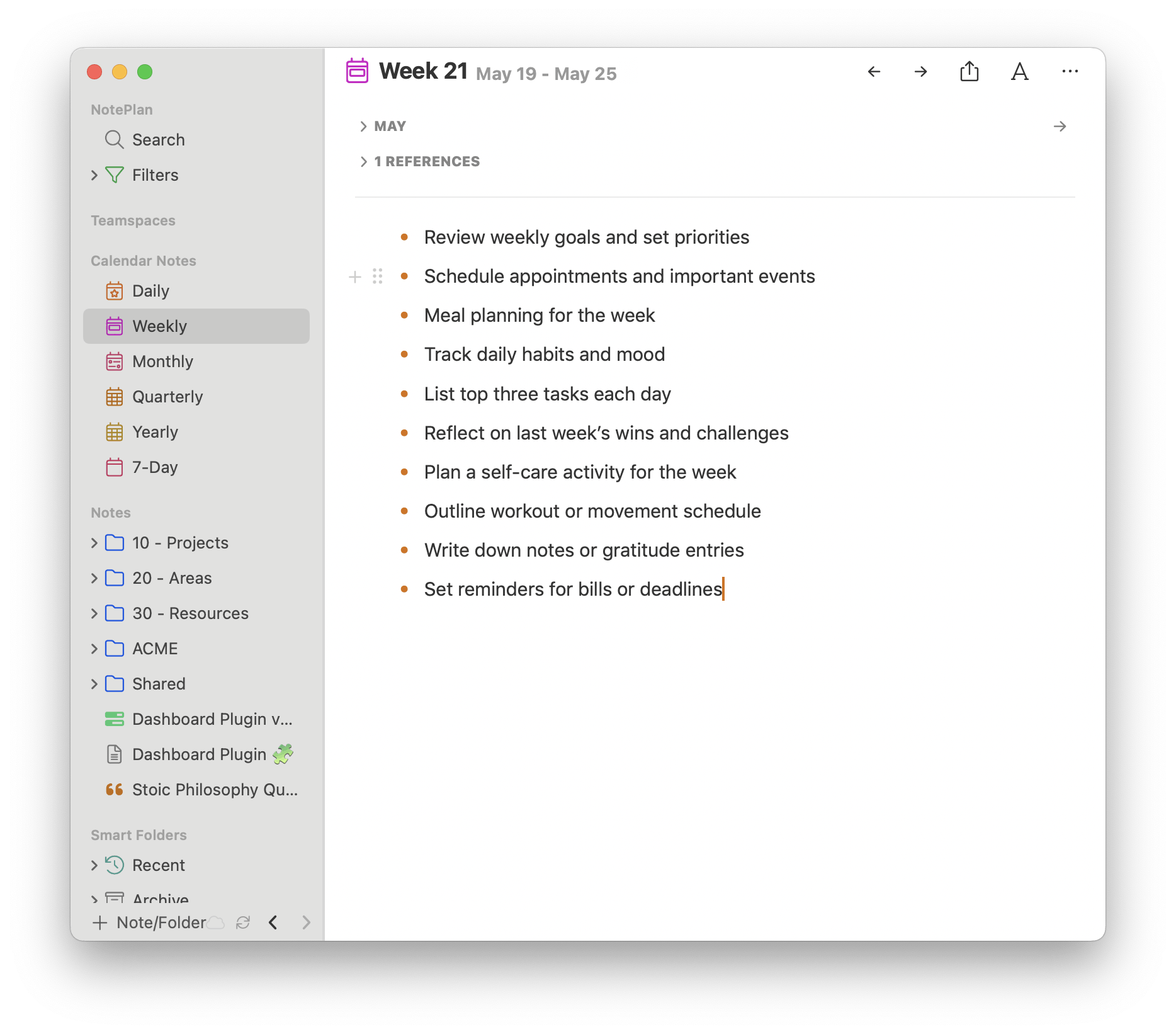Click bullet of Meal planning for the week
The height and width of the screenshot is (1034, 1176).
[404, 315]
